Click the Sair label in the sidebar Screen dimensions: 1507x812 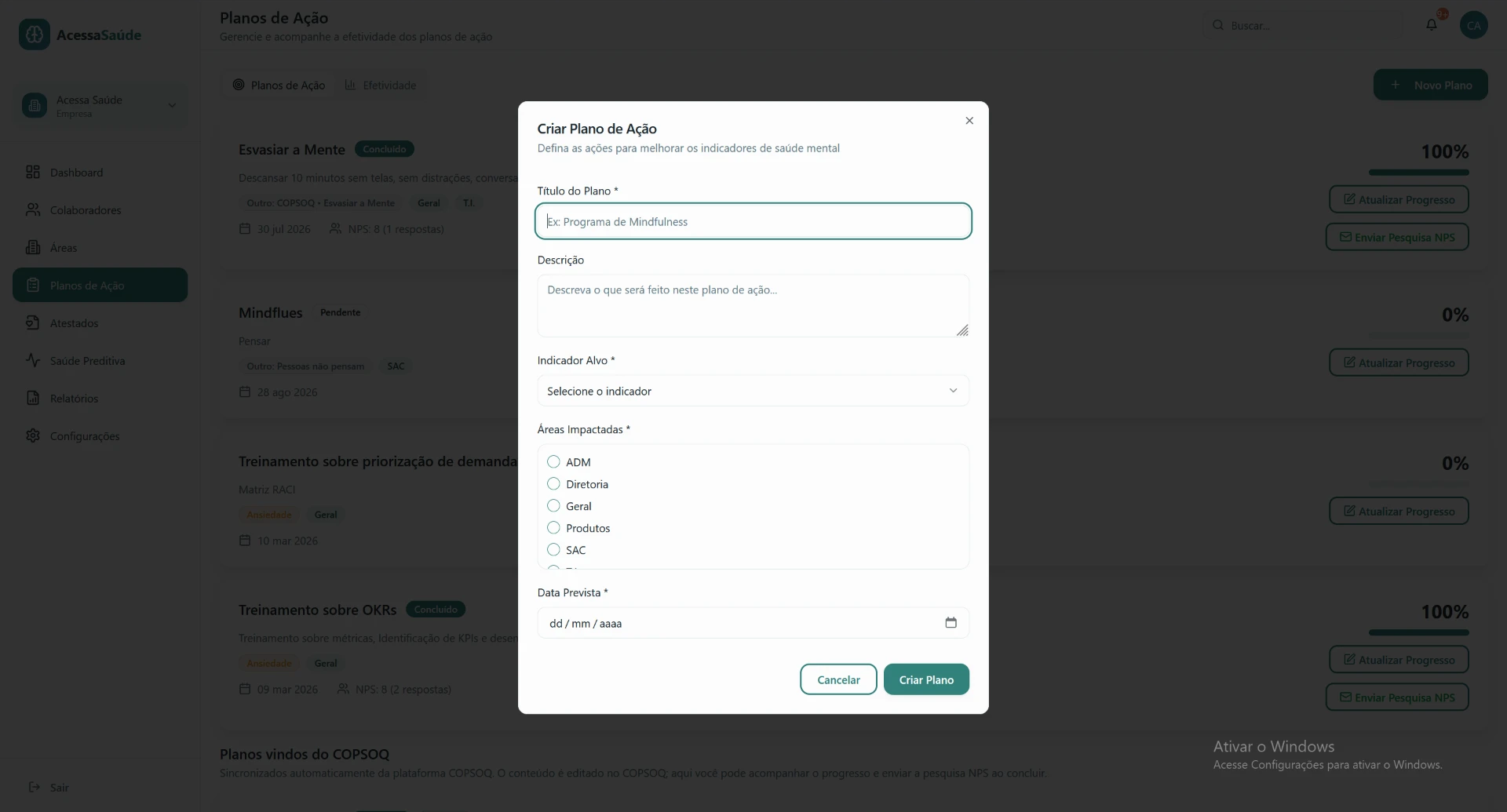[60, 788]
